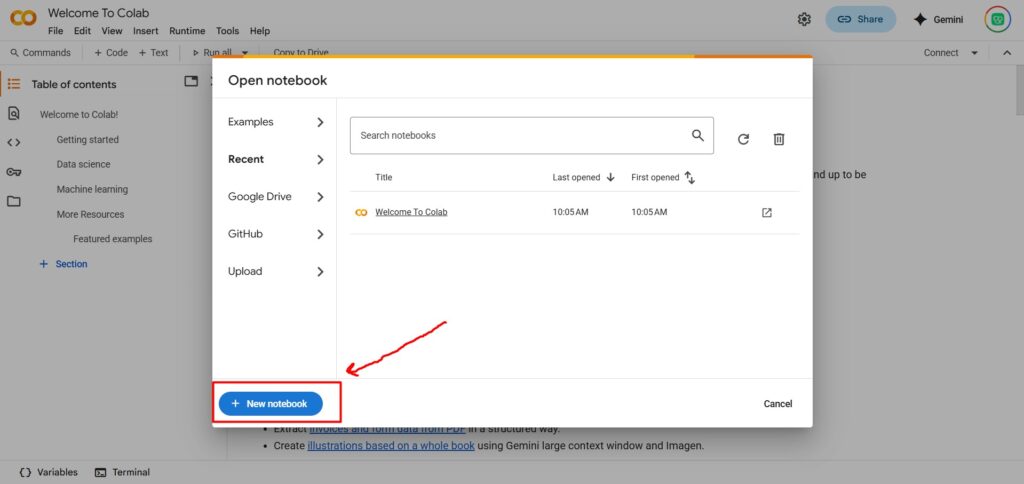The width and height of the screenshot is (1024, 484).
Task: Open the code snippets sidebar icon
Action: pyautogui.click(x=14, y=142)
